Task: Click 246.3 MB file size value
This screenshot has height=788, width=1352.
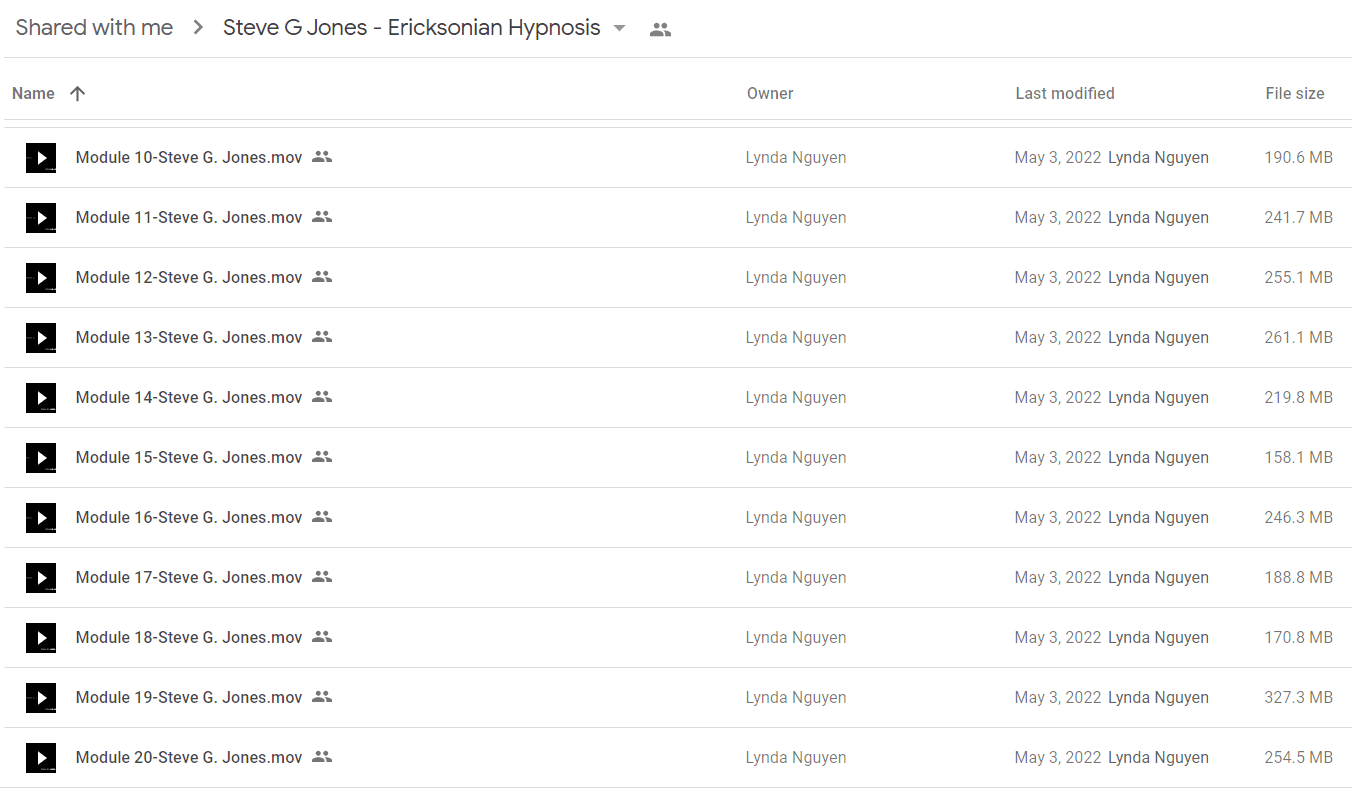Action: tap(1298, 517)
